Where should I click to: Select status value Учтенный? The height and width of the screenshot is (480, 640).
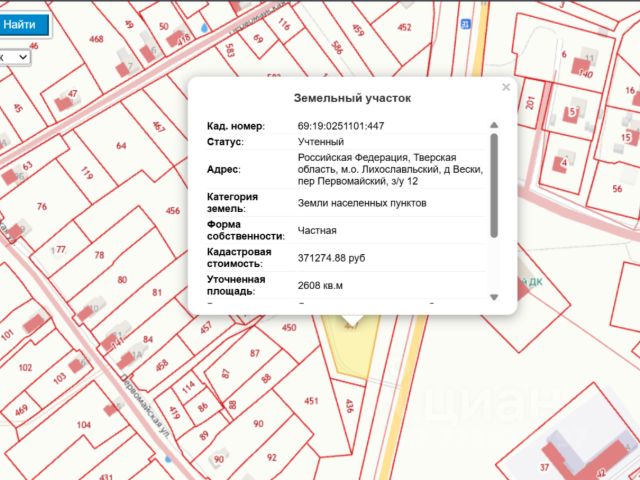[x=321, y=142]
